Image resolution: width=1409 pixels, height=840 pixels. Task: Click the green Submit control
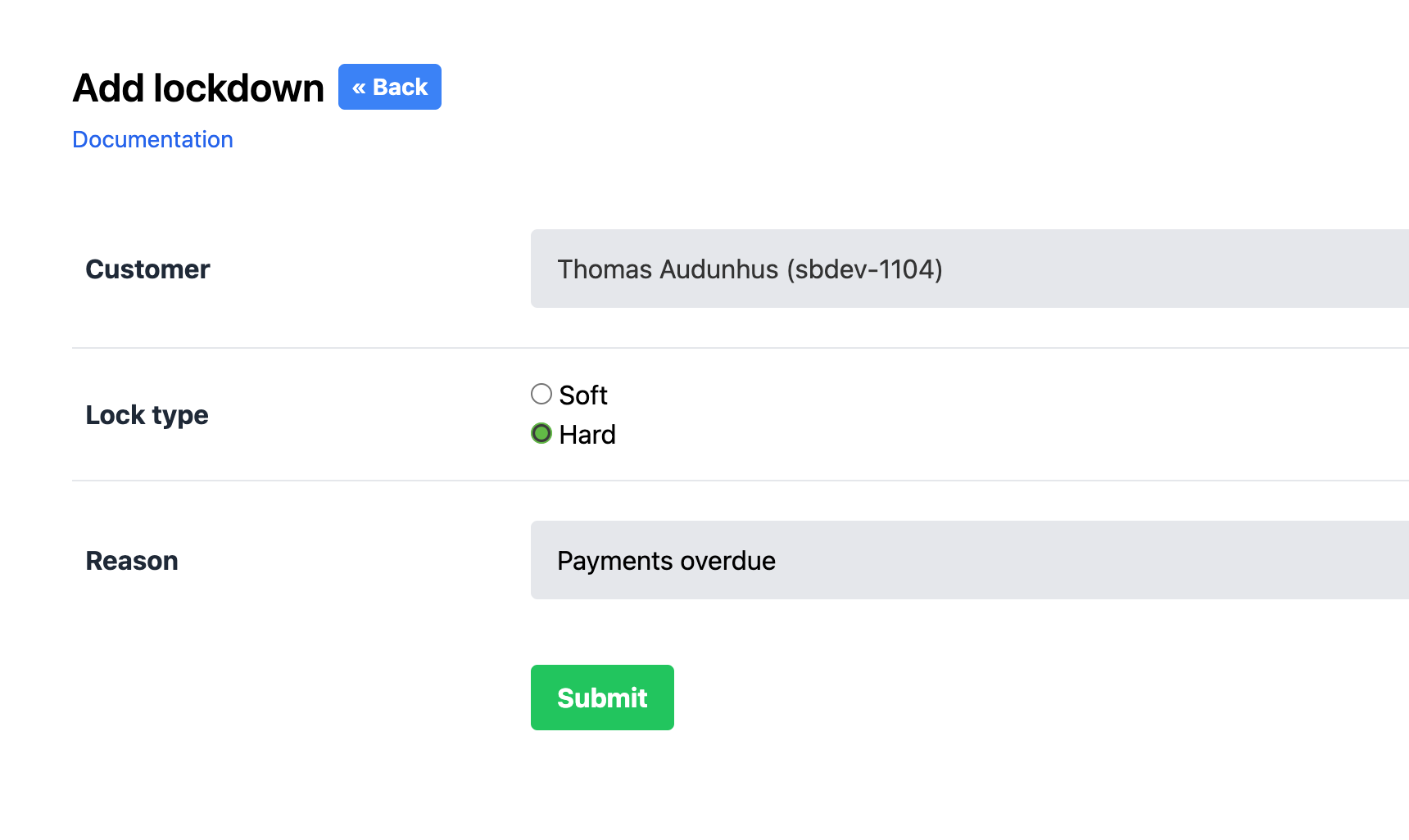(601, 697)
